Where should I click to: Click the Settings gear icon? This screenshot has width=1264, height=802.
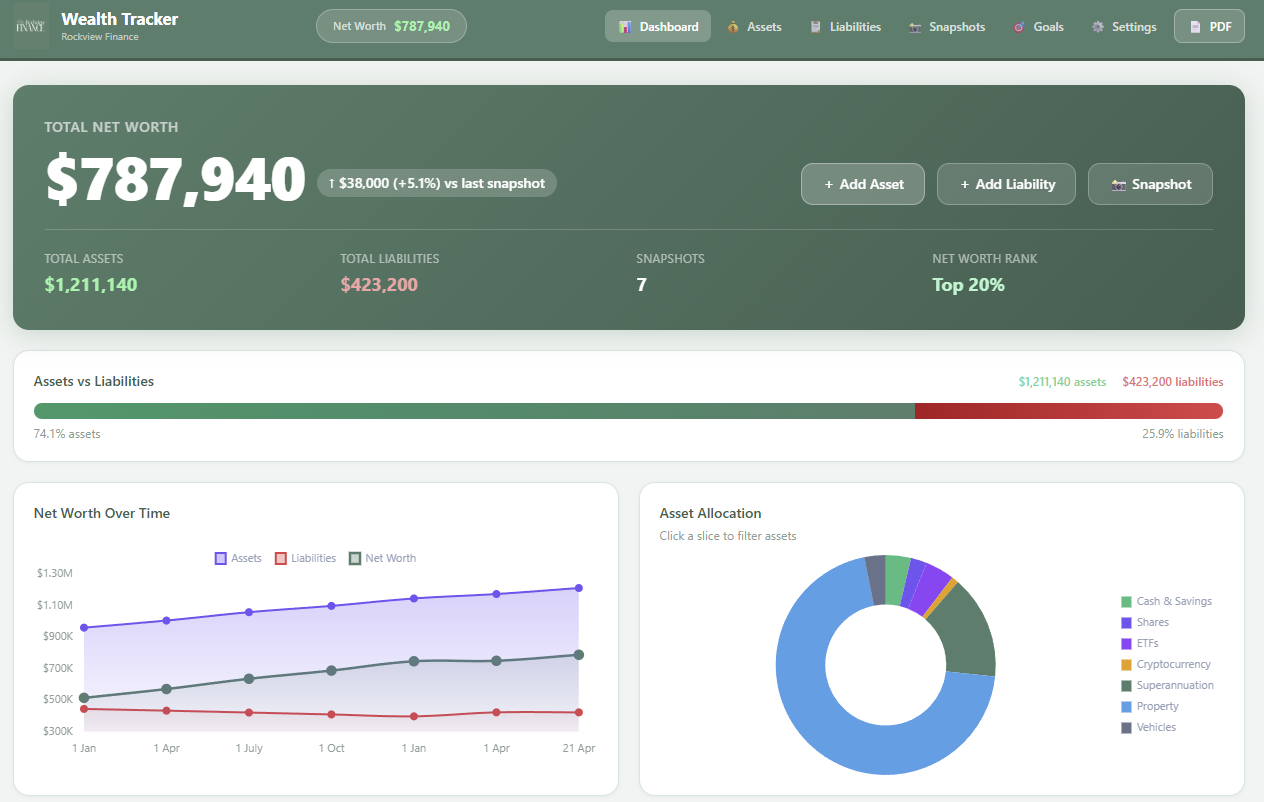pos(1098,27)
